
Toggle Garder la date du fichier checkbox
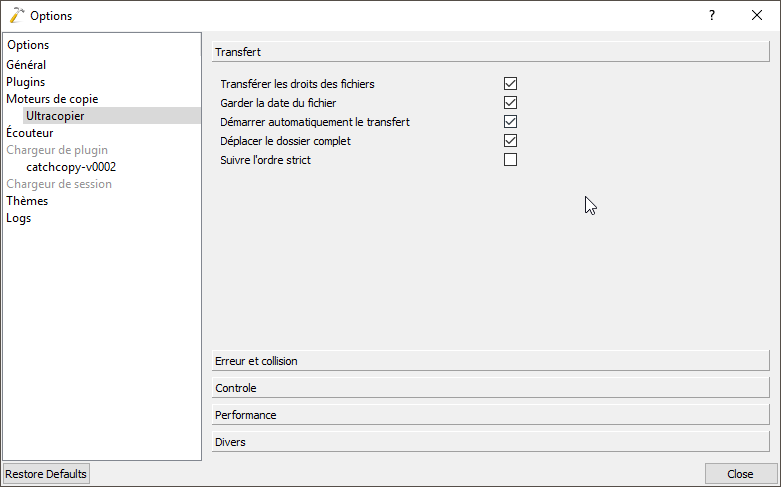tap(510, 103)
